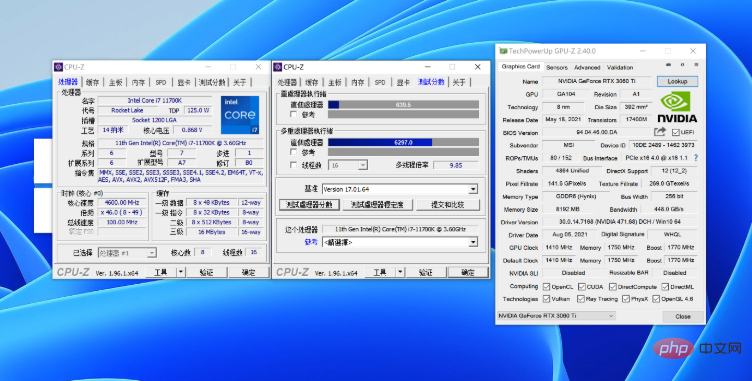Enable the 线程数 checkbox
Screen dimensions: 752x381
(294, 165)
